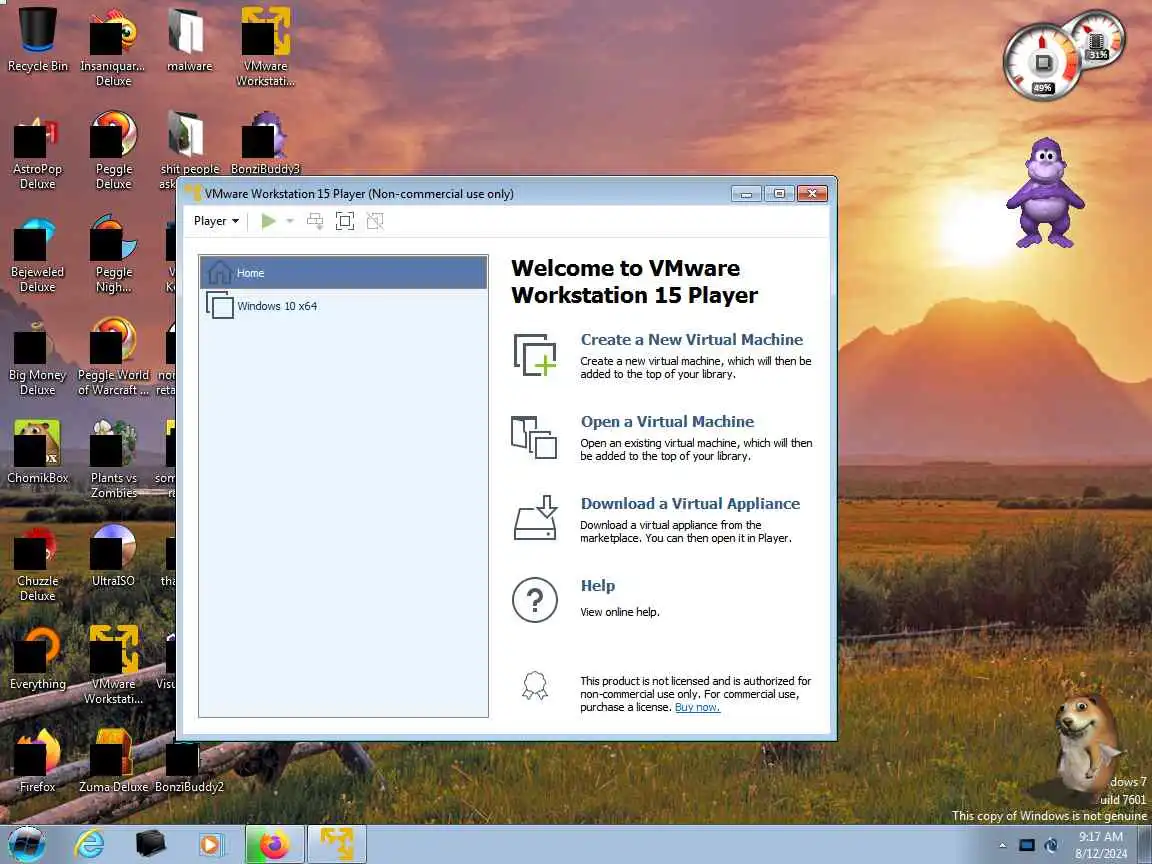Viewport: 1152px width, 864px height.
Task: Switch to VMware Player taskbar button
Action: pyautogui.click(x=336, y=844)
